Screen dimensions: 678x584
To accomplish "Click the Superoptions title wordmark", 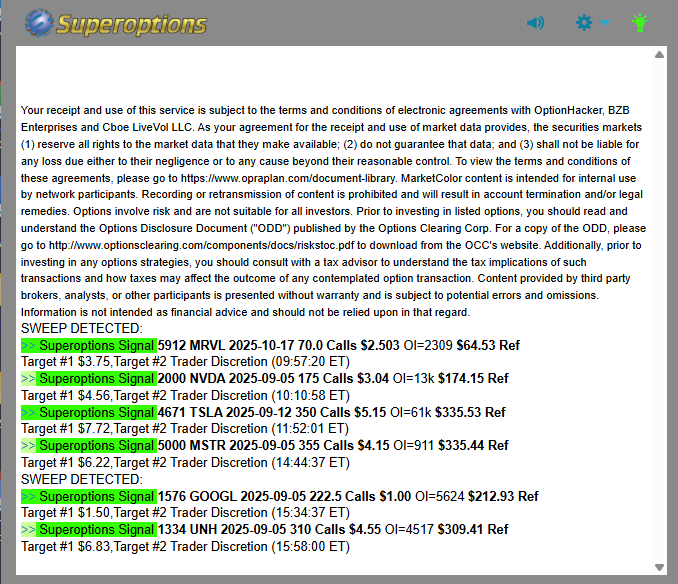I will coord(131,23).
